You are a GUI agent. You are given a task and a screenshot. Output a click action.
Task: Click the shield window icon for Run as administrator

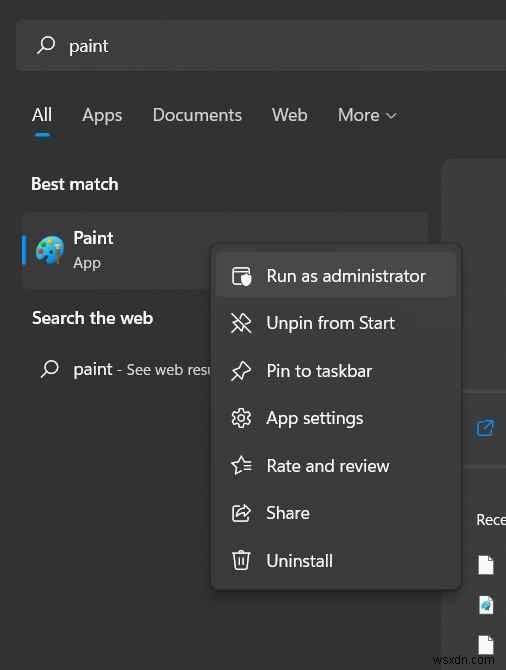click(241, 276)
